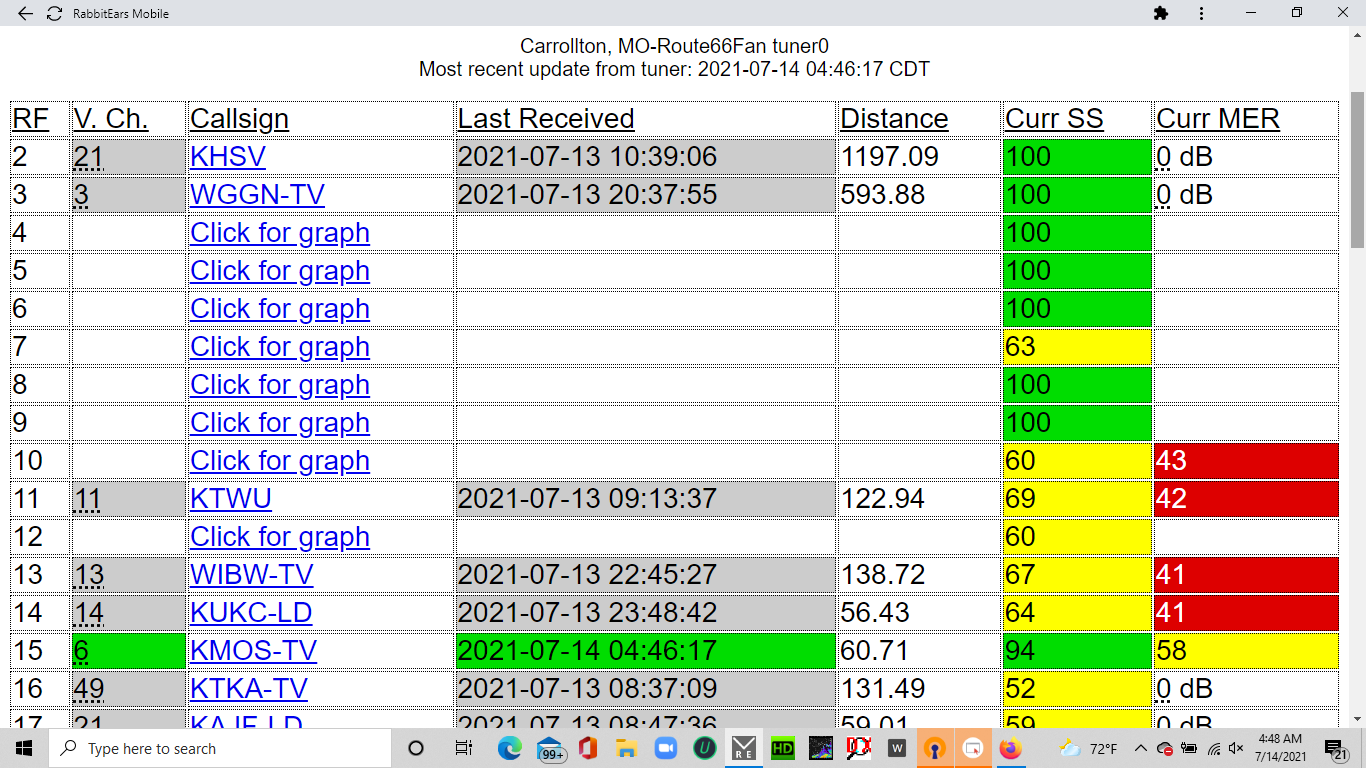The width and height of the screenshot is (1366, 768).
Task: Open the snipping tool taskbar icon
Action: [973, 748]
